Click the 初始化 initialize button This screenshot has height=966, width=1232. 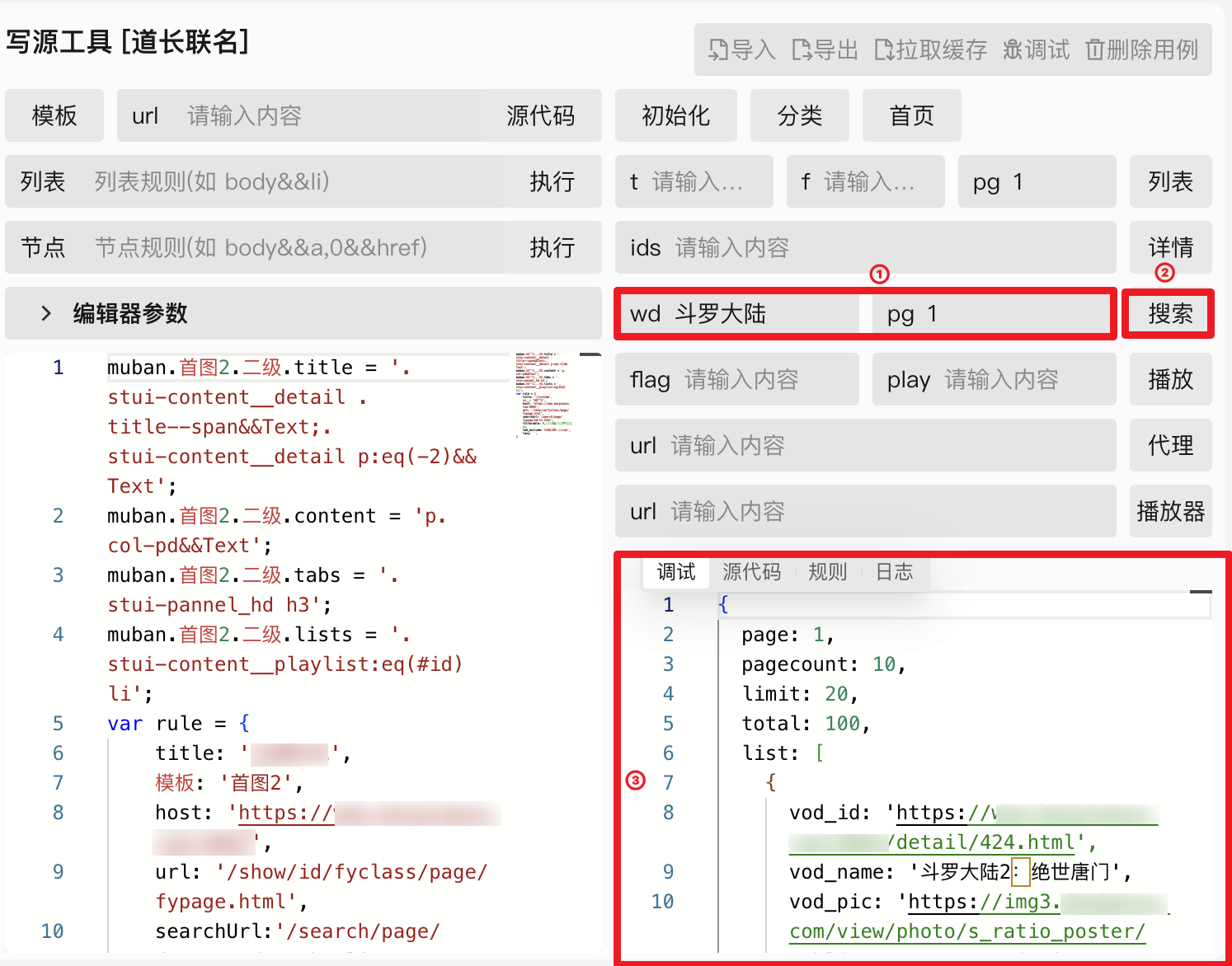pos(676,115)
